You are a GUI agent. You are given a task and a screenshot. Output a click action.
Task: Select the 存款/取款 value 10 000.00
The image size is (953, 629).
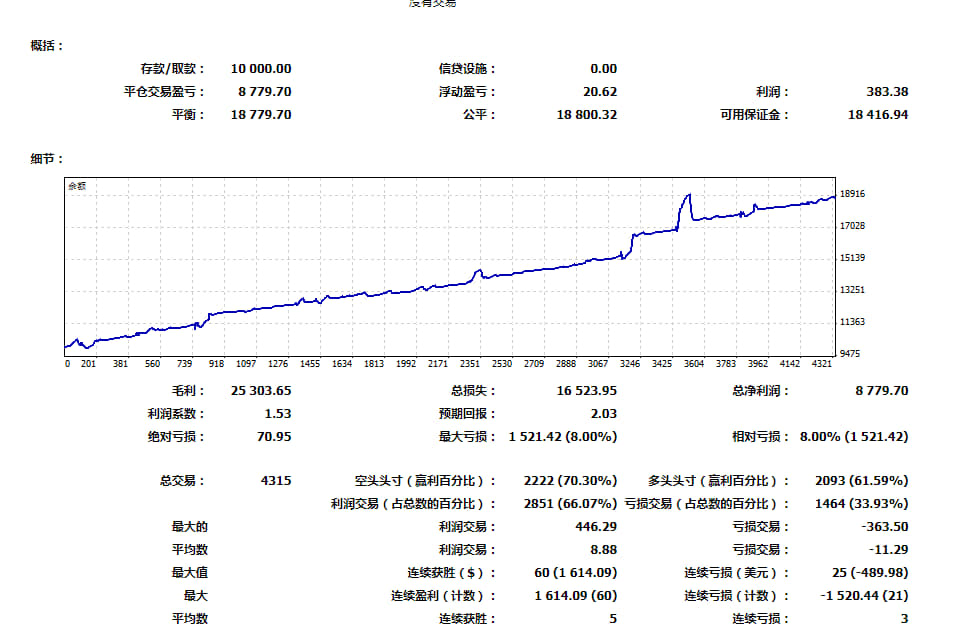(261, 68)
